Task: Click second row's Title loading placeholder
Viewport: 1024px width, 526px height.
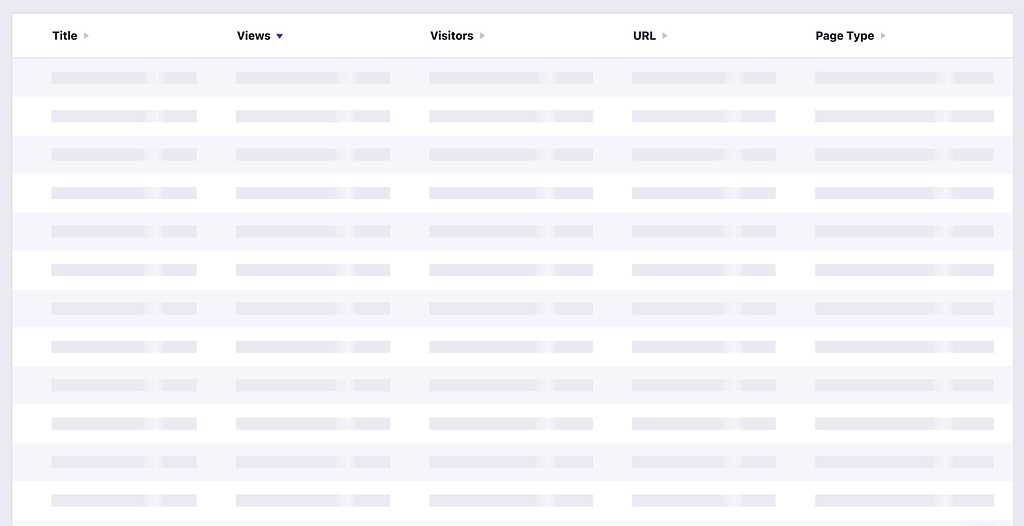Action: point(124,116)
